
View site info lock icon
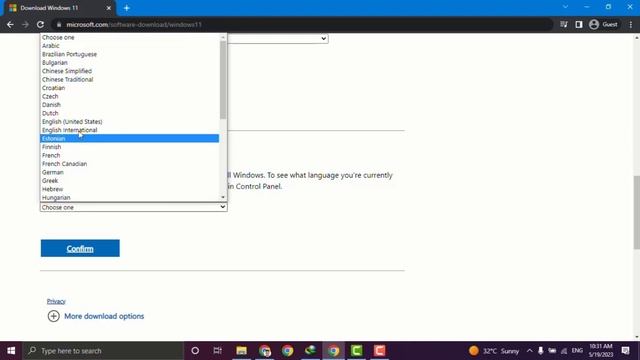59,24
